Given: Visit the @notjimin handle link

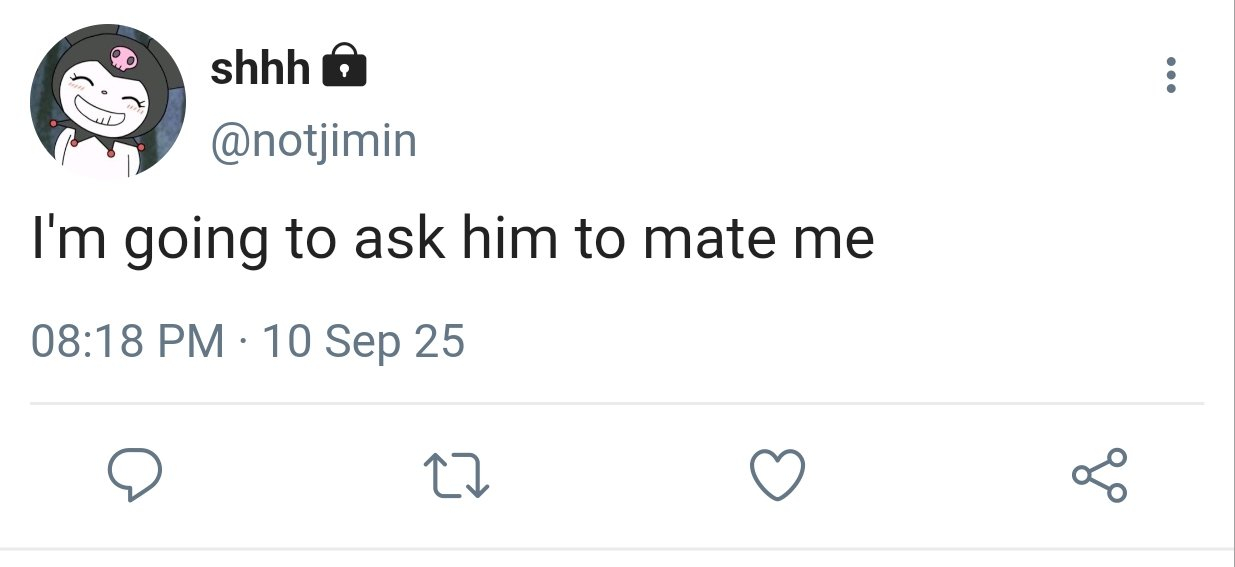Looking at the screenshot, I should tap(312, 141).
